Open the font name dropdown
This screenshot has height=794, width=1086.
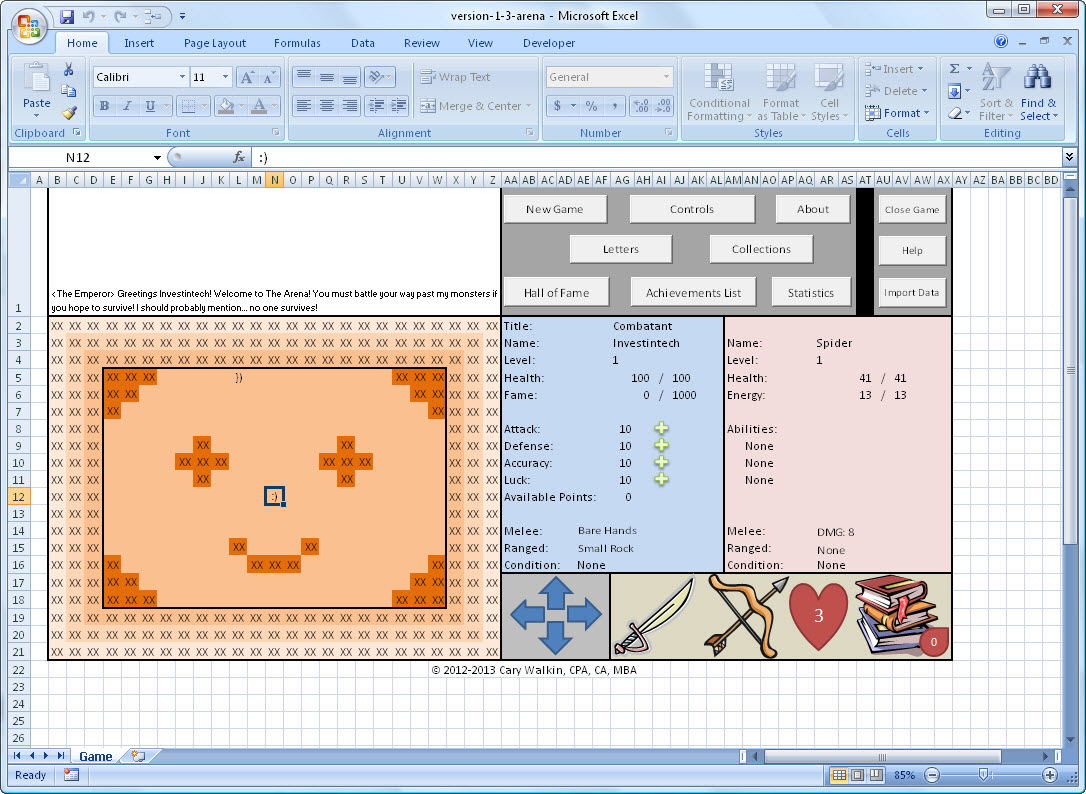[x=182, y=77]
